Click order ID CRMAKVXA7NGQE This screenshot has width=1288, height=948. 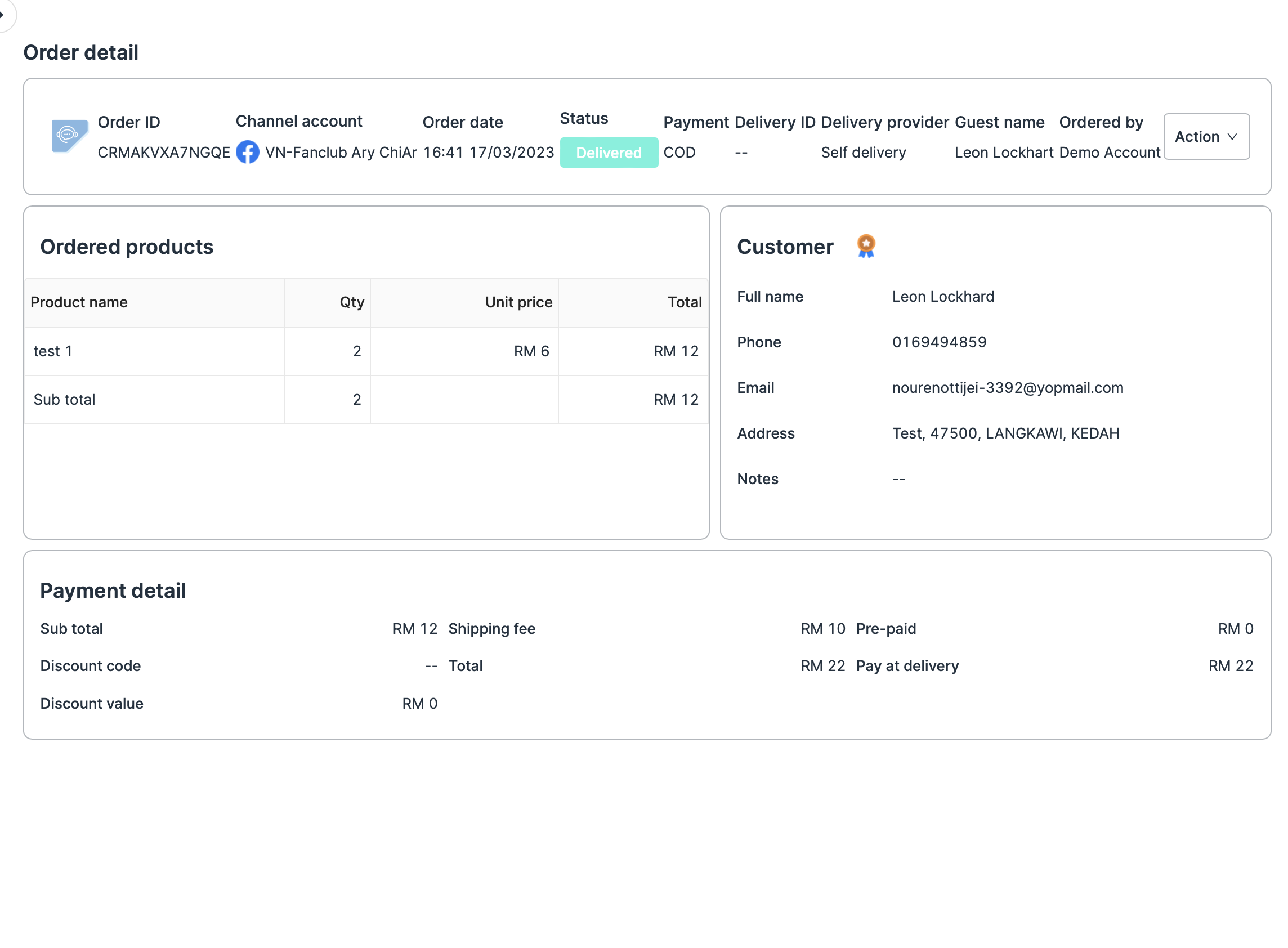point(163,153)
